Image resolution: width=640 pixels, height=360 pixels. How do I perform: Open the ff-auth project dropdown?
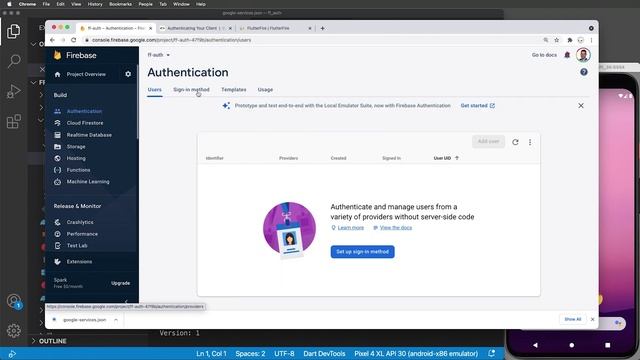[159, 55]
